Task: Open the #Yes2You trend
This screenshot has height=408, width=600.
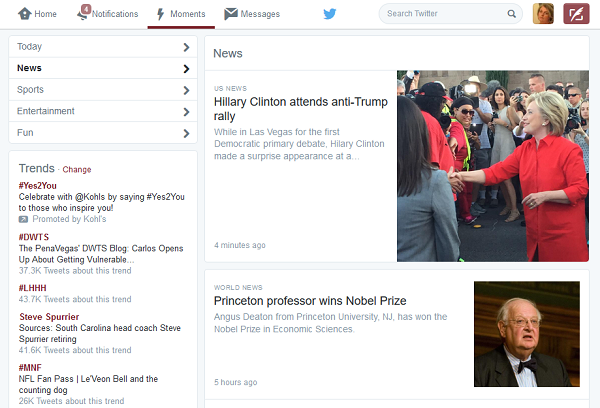Action: click(38, 186)
